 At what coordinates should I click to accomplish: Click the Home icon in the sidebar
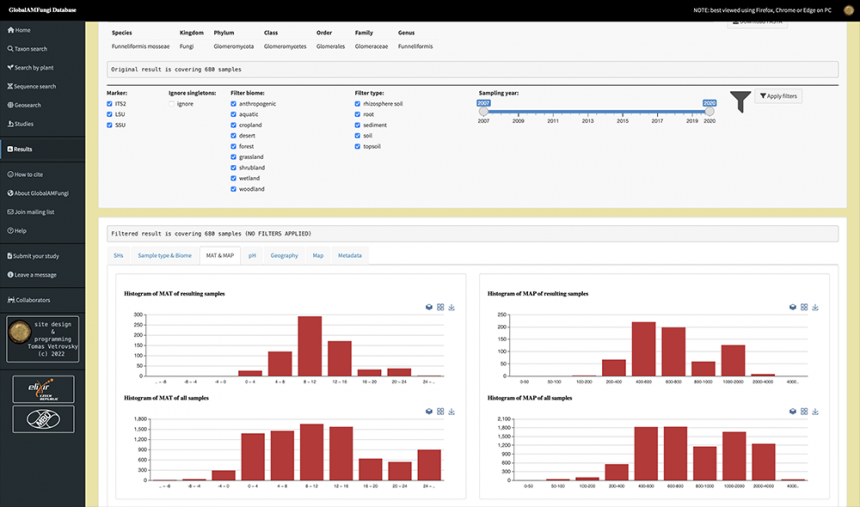pos(10,30)
